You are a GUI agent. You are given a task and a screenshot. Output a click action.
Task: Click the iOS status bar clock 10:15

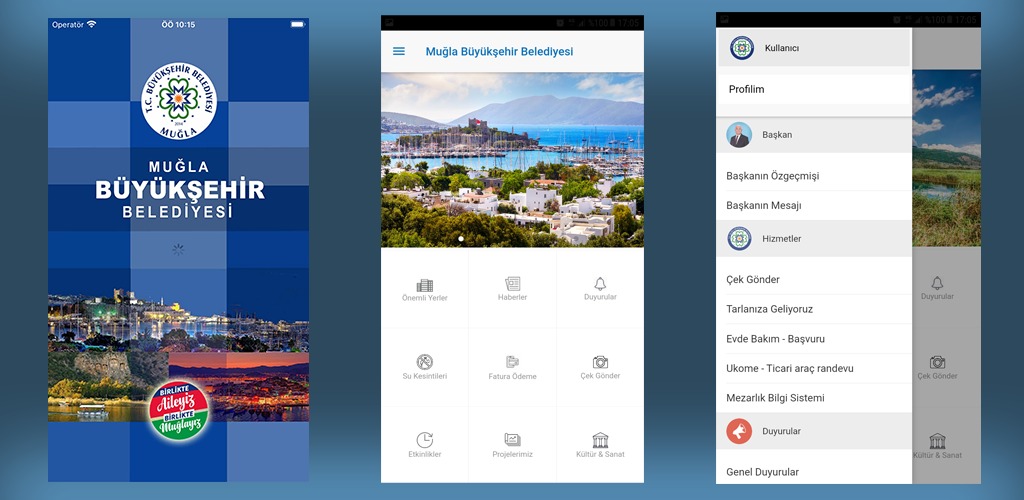[178, 24]
